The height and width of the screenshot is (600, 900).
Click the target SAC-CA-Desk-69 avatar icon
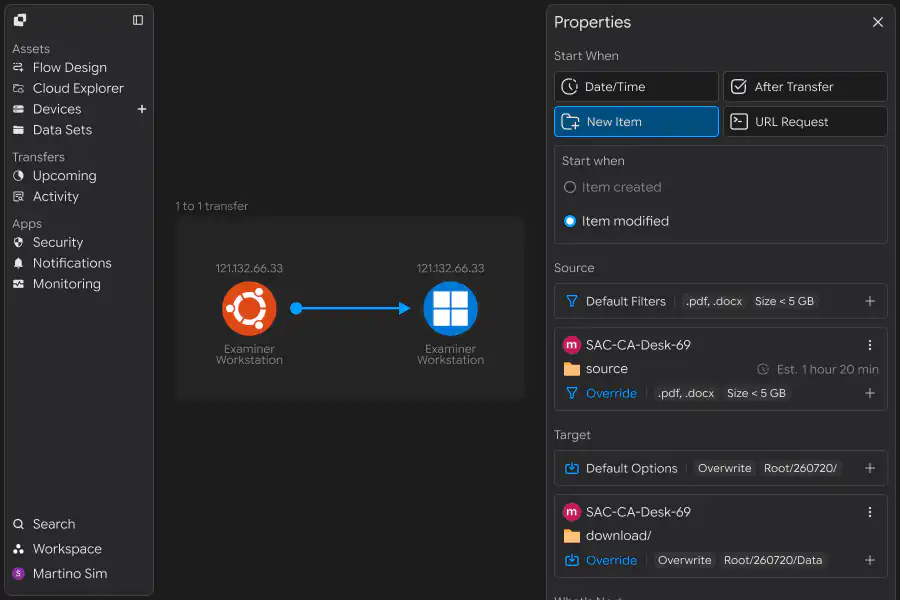(571, 512)
